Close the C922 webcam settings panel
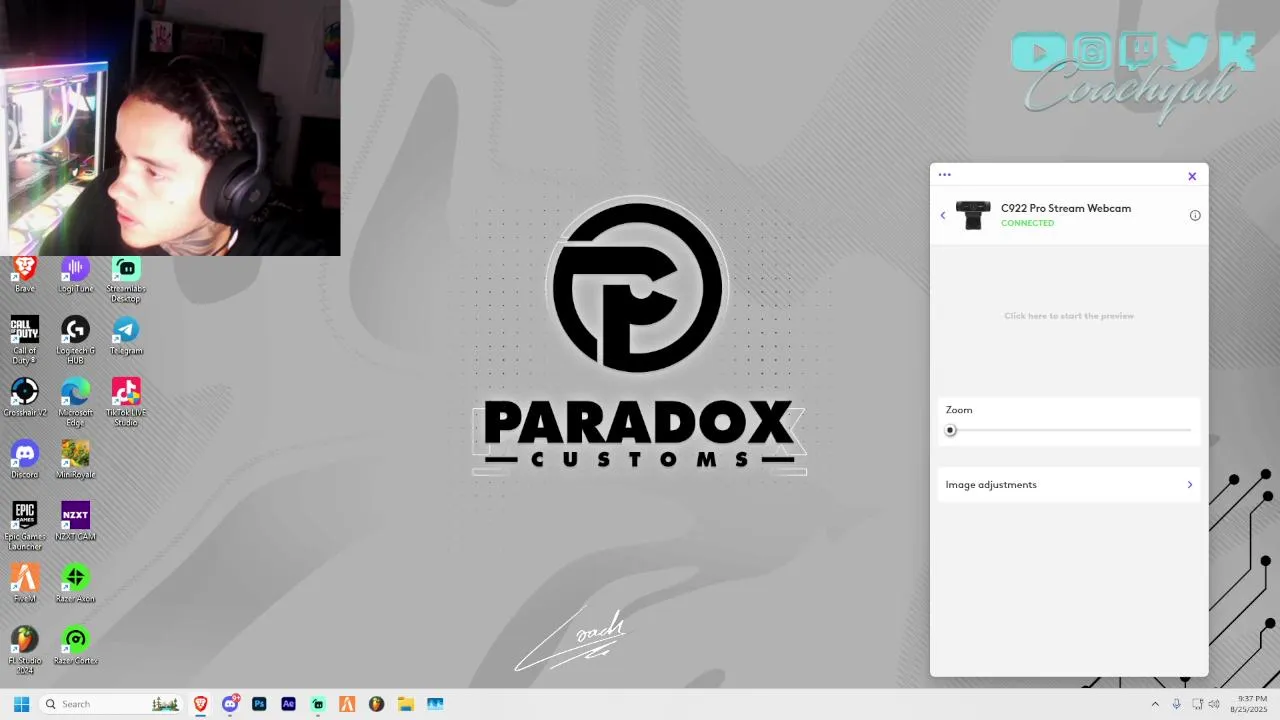This screenshot has height=720, width=1280. tap(1192, 176)
